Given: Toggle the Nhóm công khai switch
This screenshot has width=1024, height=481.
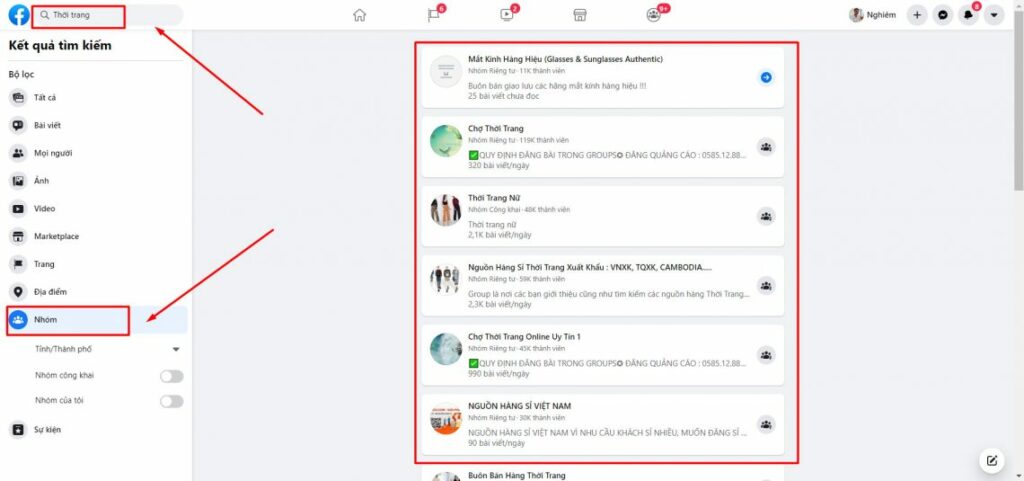Looking at the screenshot, I should coord(172,376).
